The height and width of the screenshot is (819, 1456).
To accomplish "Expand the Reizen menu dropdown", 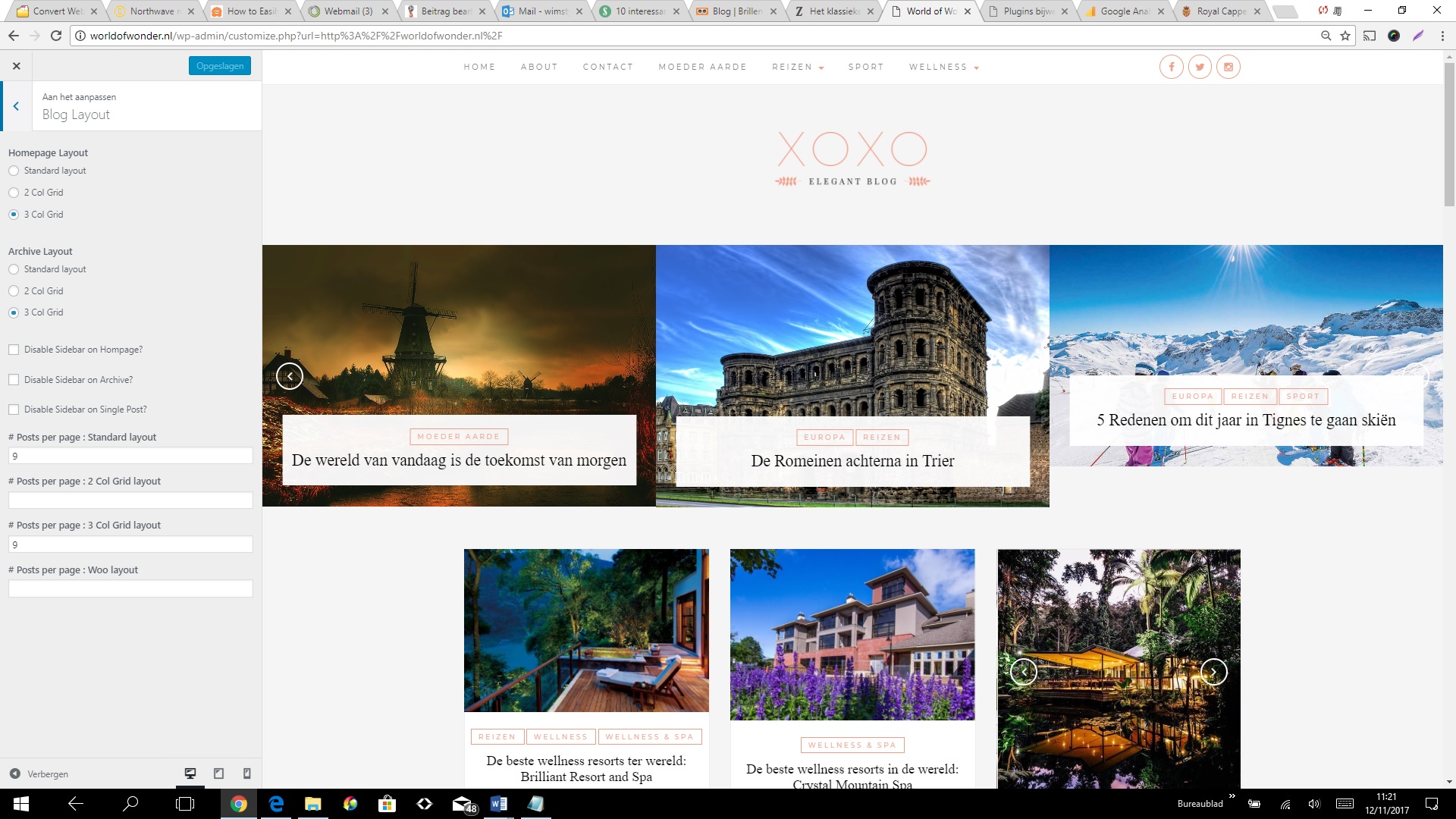I will coord(798,67).
